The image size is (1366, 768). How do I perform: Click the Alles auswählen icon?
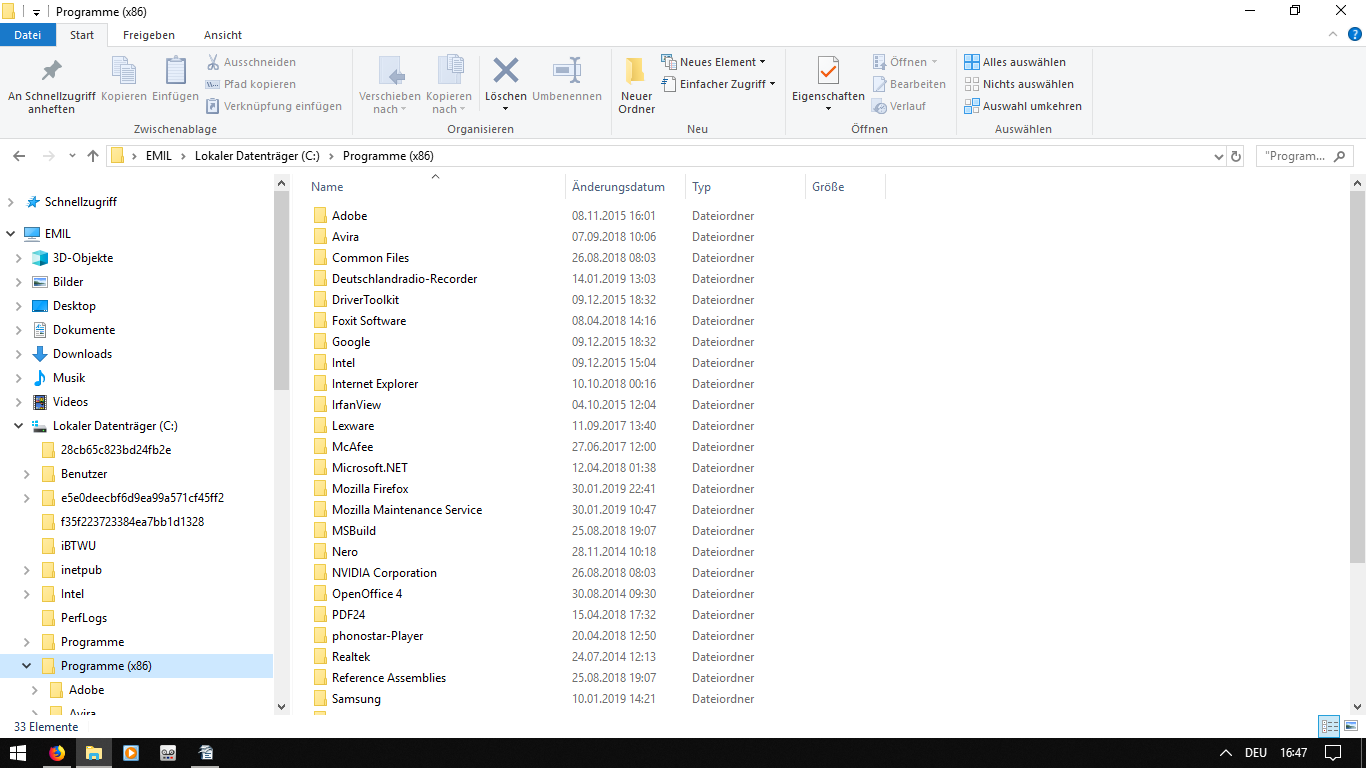pyautogui.click(x=971, y=62)
